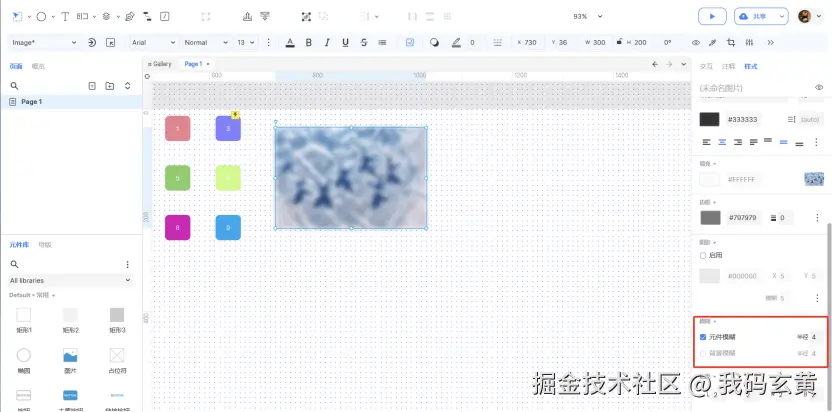Click the dynamic panel layers insert tool
832x412 pixels.
click(x=106, y=16)
